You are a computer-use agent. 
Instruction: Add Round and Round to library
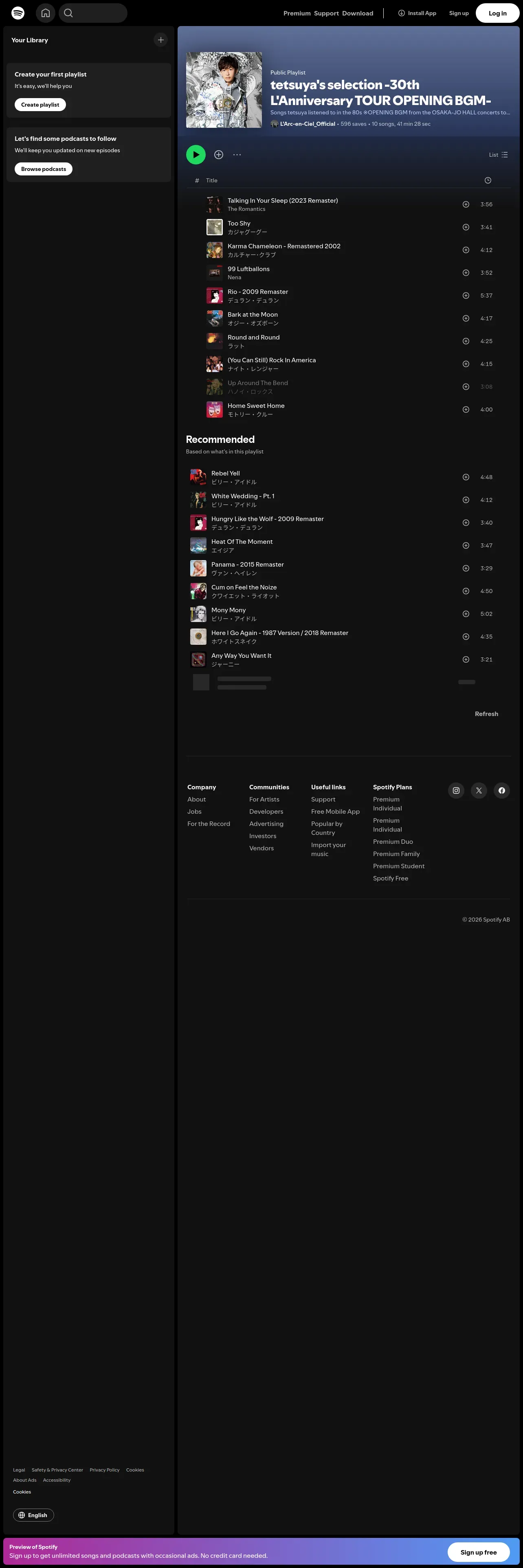coord(466,342)
